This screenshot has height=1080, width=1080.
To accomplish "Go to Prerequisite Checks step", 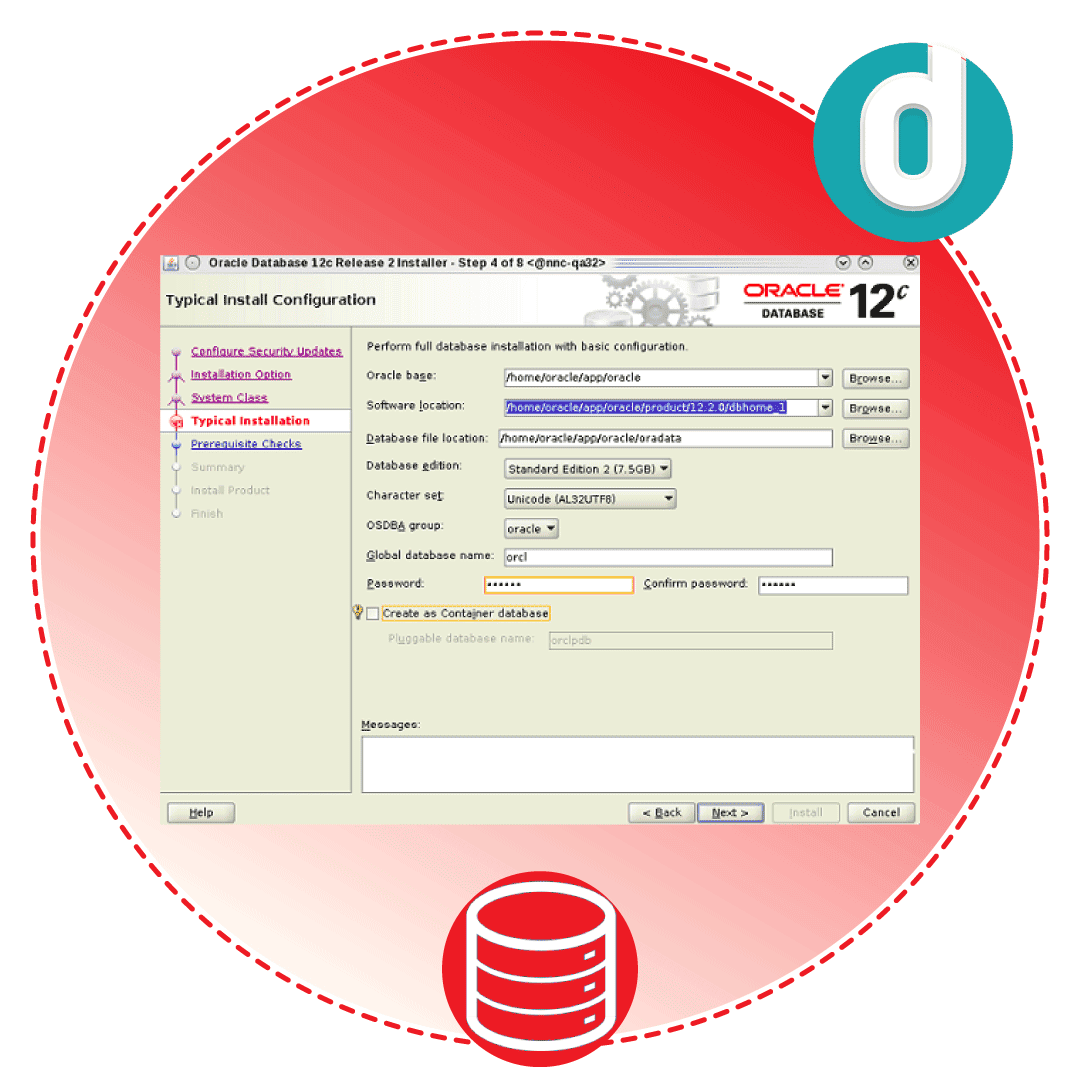I will pos(246,444).
